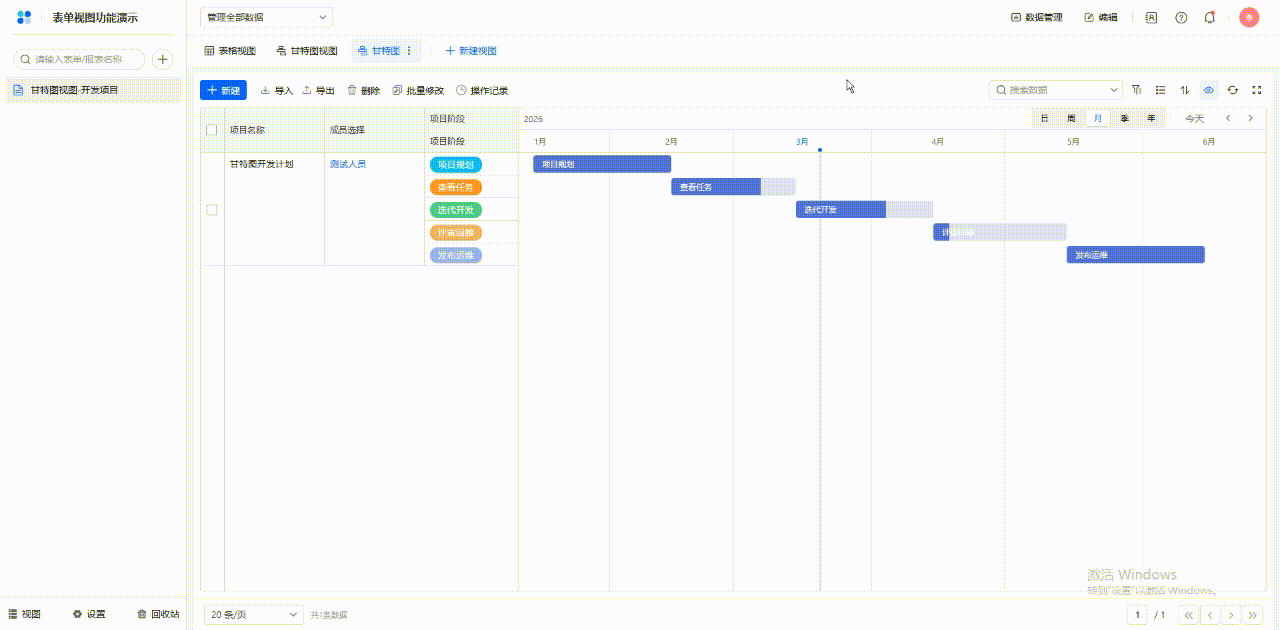Toggle the eye visibility icon in toolbar

[1209, 90]
